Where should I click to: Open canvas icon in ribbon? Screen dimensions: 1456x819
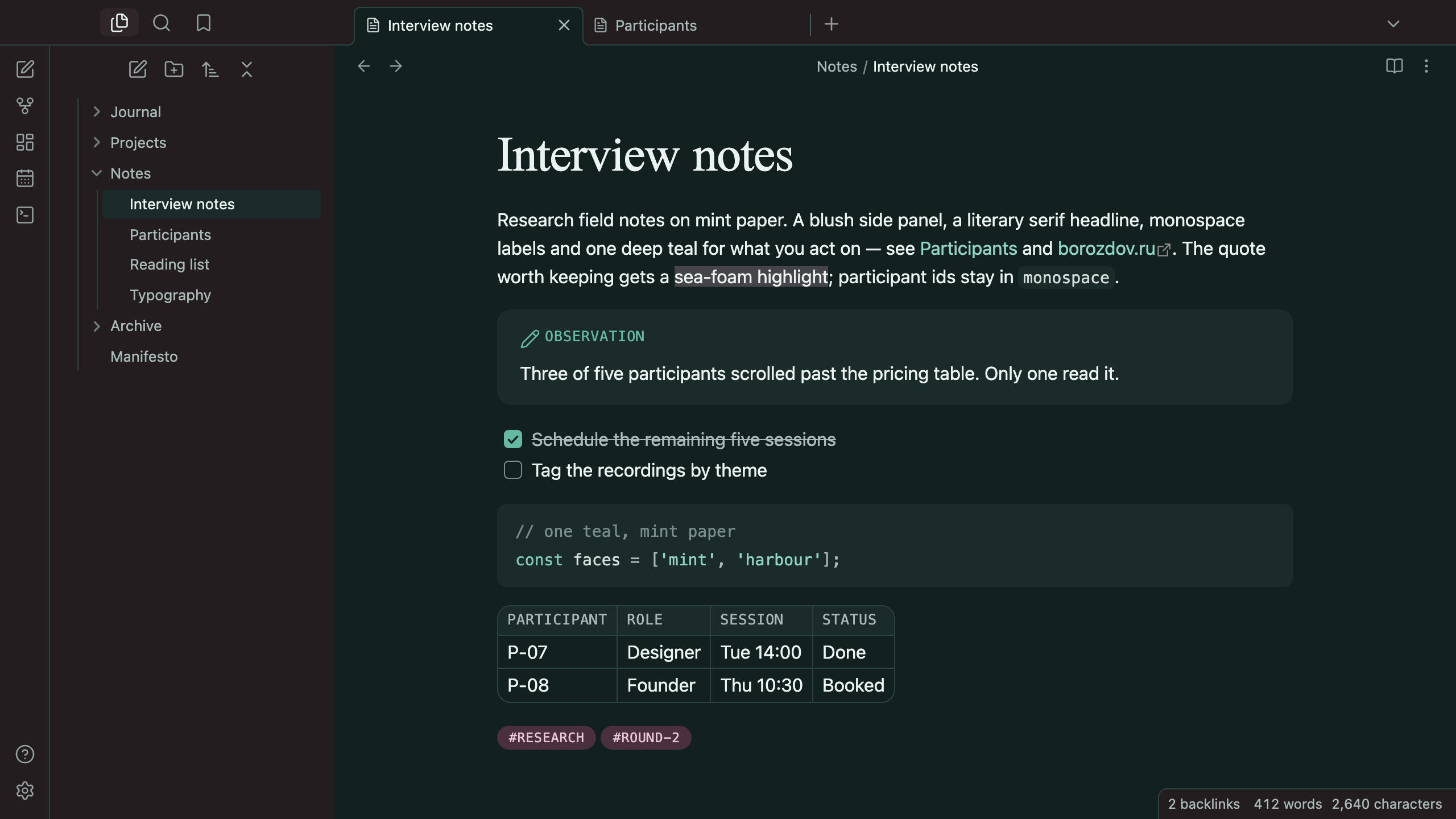25,142
